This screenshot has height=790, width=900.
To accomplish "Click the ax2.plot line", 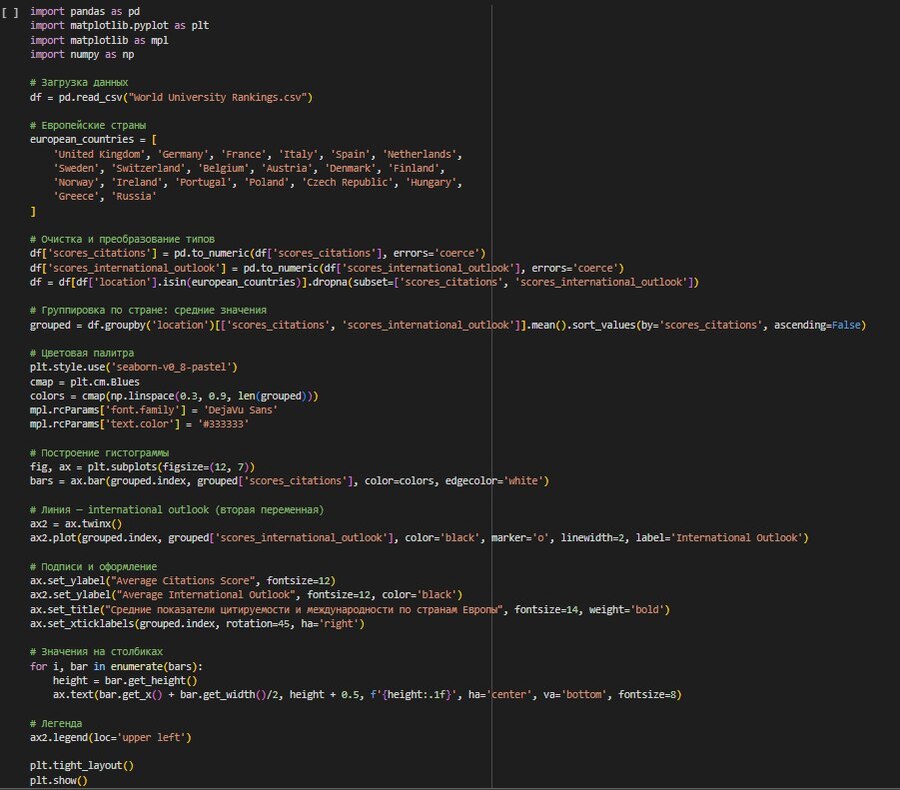I will 419,537.
